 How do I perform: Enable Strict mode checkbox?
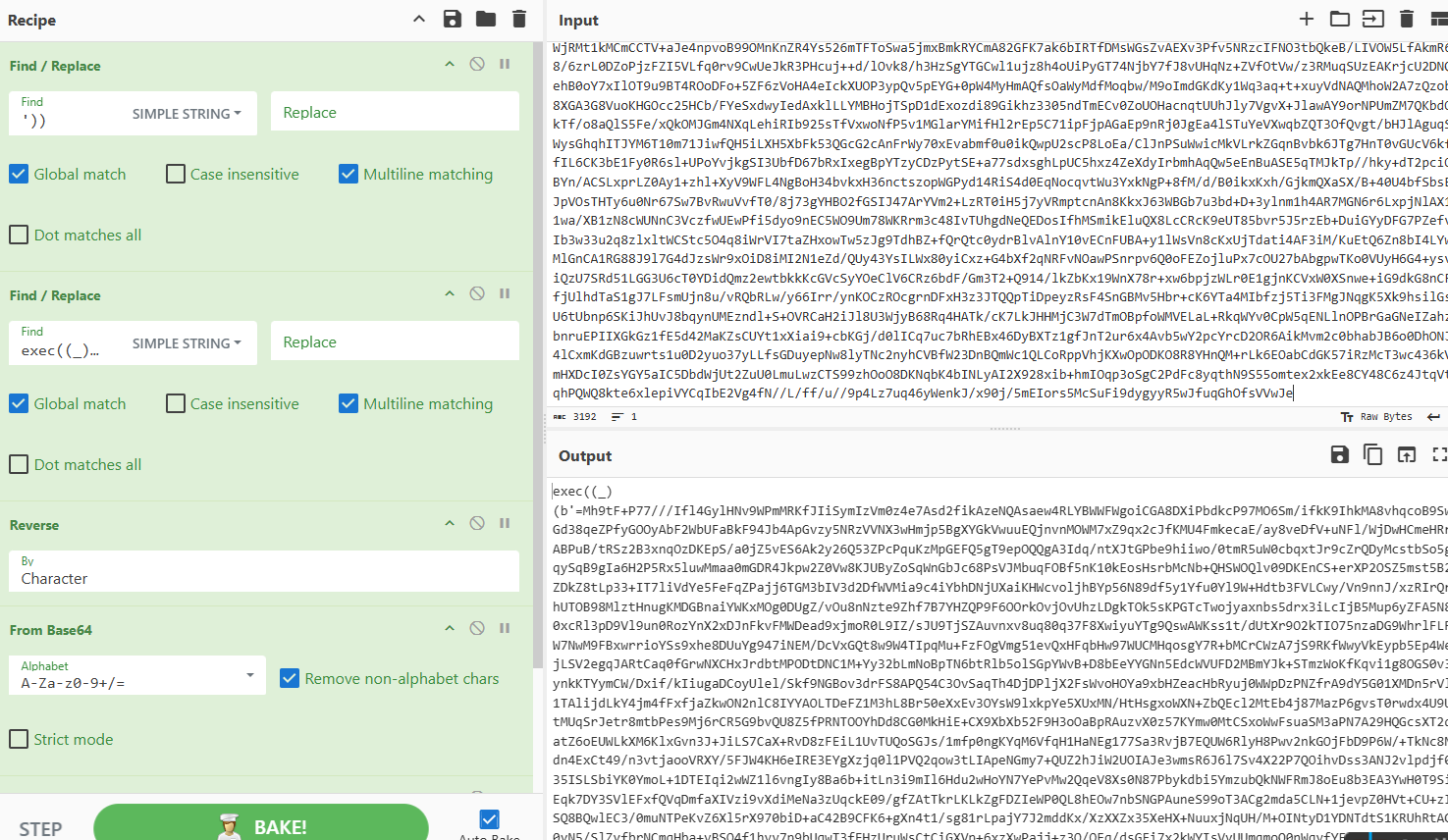pos(19,739)
